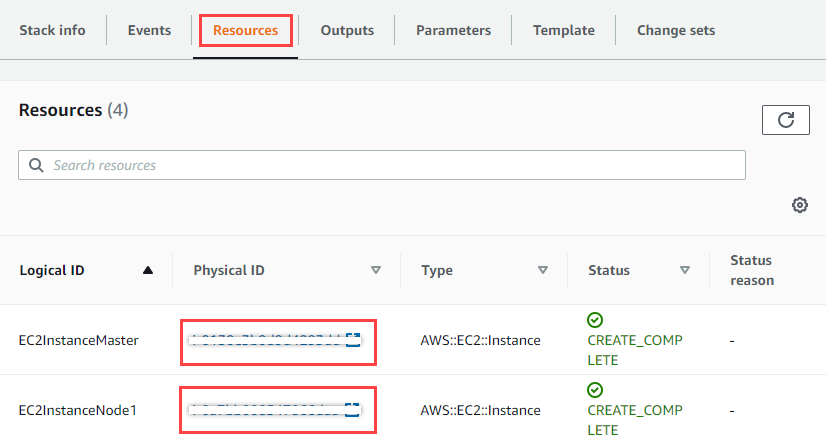
Task: Click external link icon for EC2InstanceMaster
Action: (x=352, y=340)
